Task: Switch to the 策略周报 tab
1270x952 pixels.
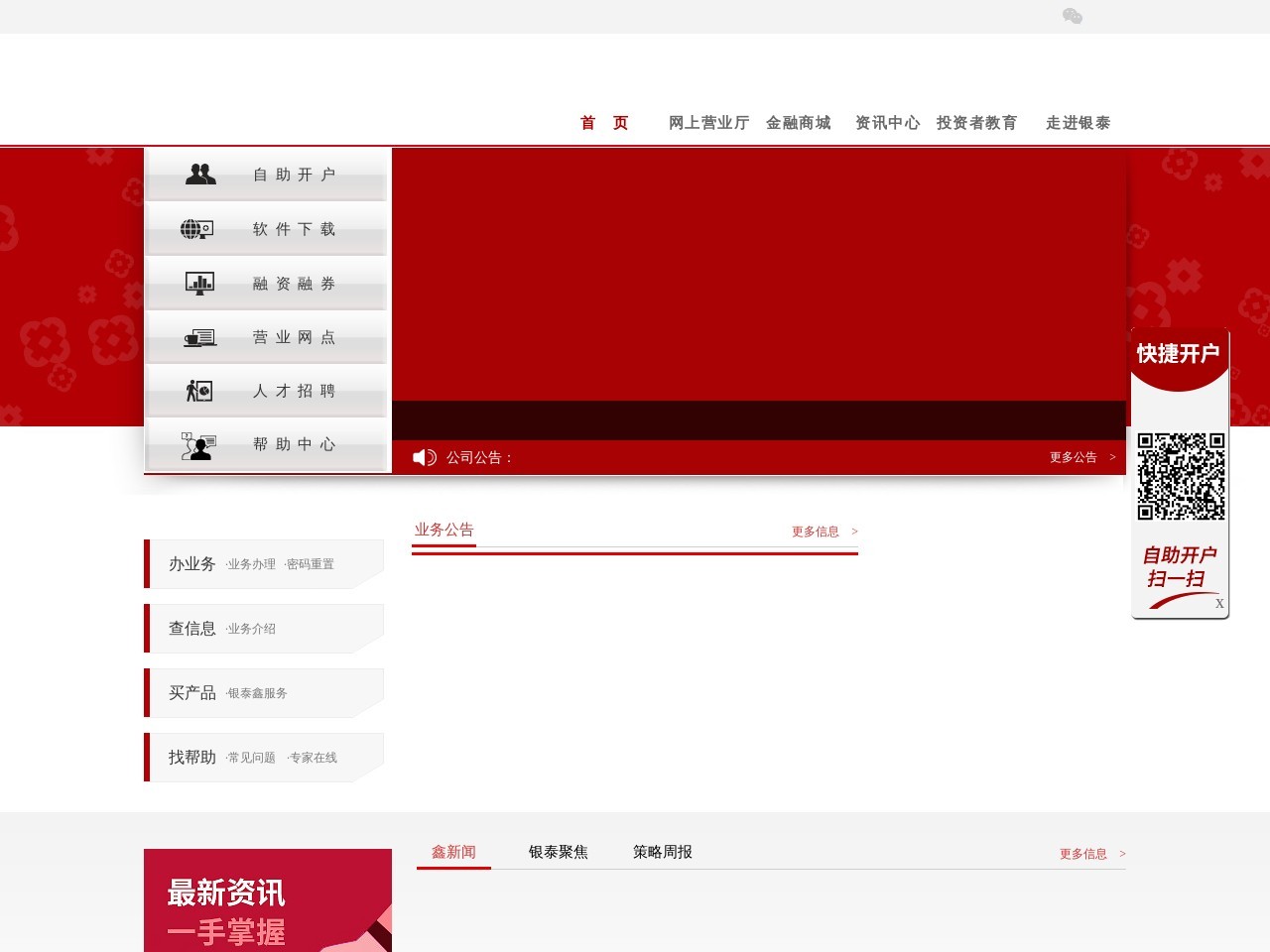Action: (x=663, y=852)
